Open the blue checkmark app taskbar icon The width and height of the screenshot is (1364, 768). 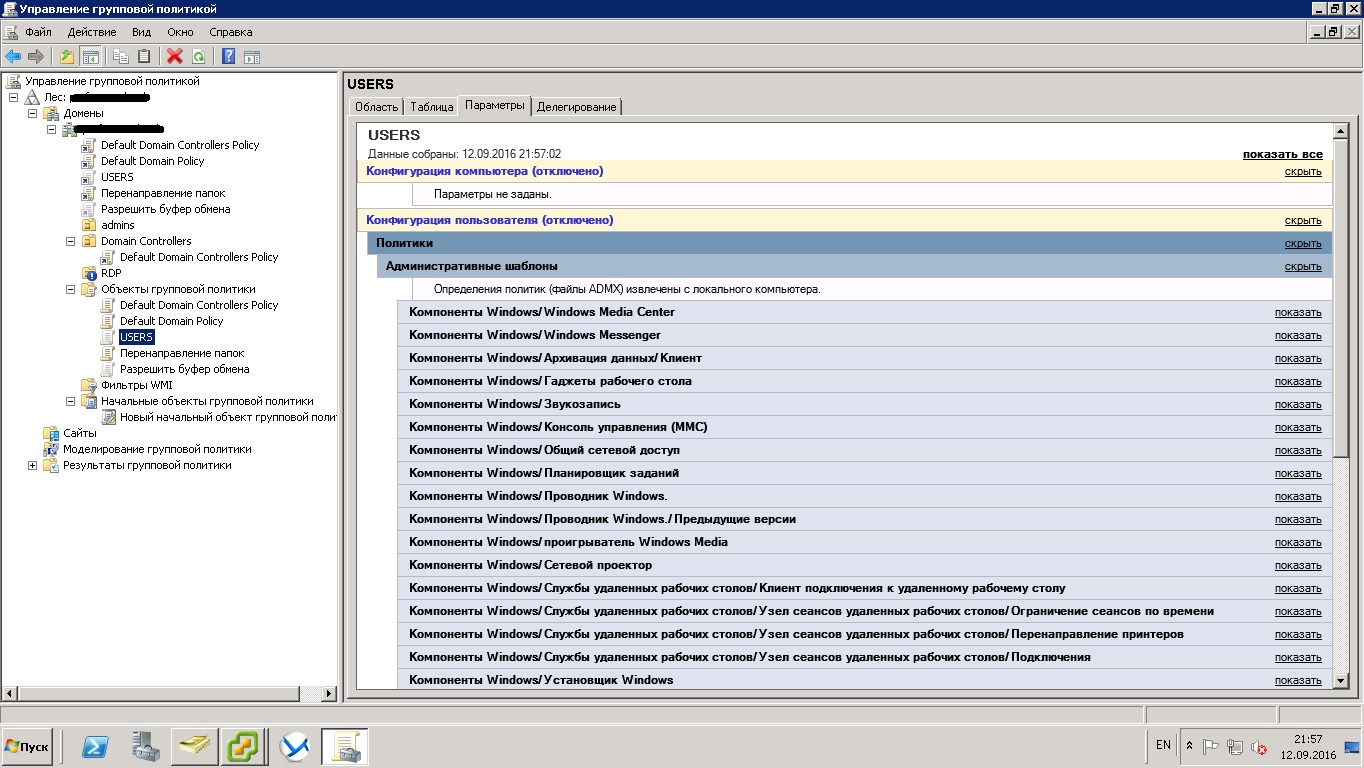[x=295, y=747]
